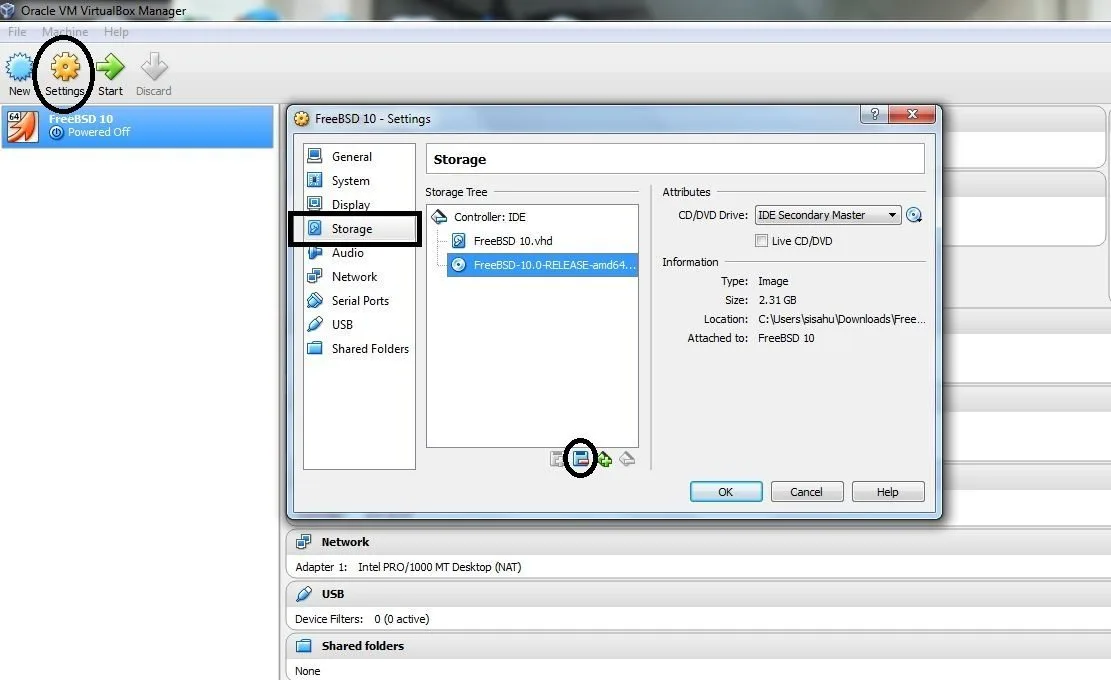Image resolution: width=1111 pixels, height=680 pixels.
Task: Click the green Add Controller icon
Action: pos(605,460)
